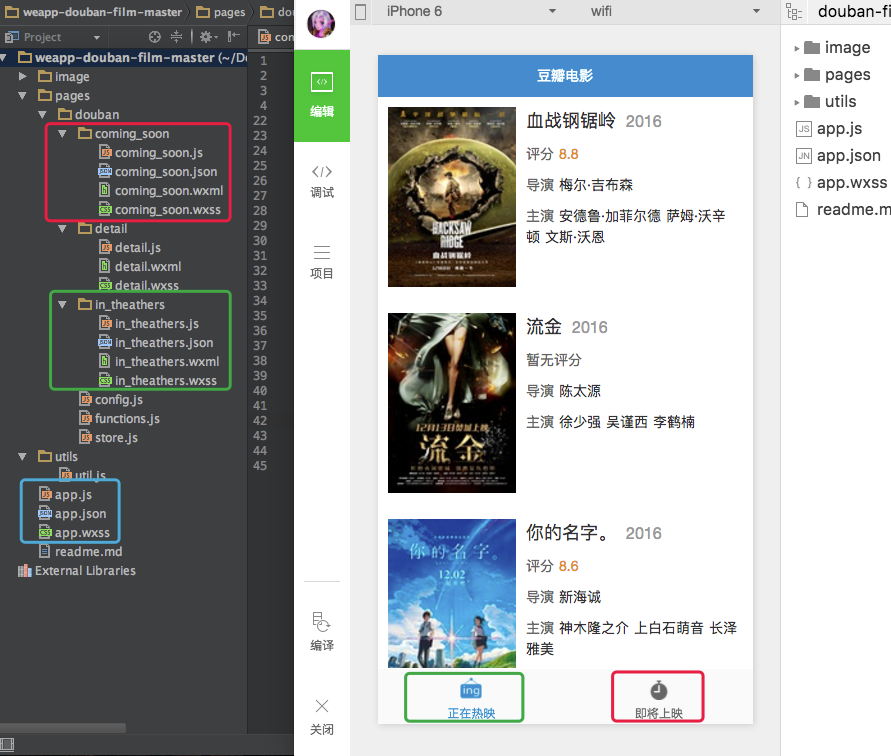Click the 你的名字。 movie title
This screenshot has width=891, height=756.
click(x=567, y=533)
